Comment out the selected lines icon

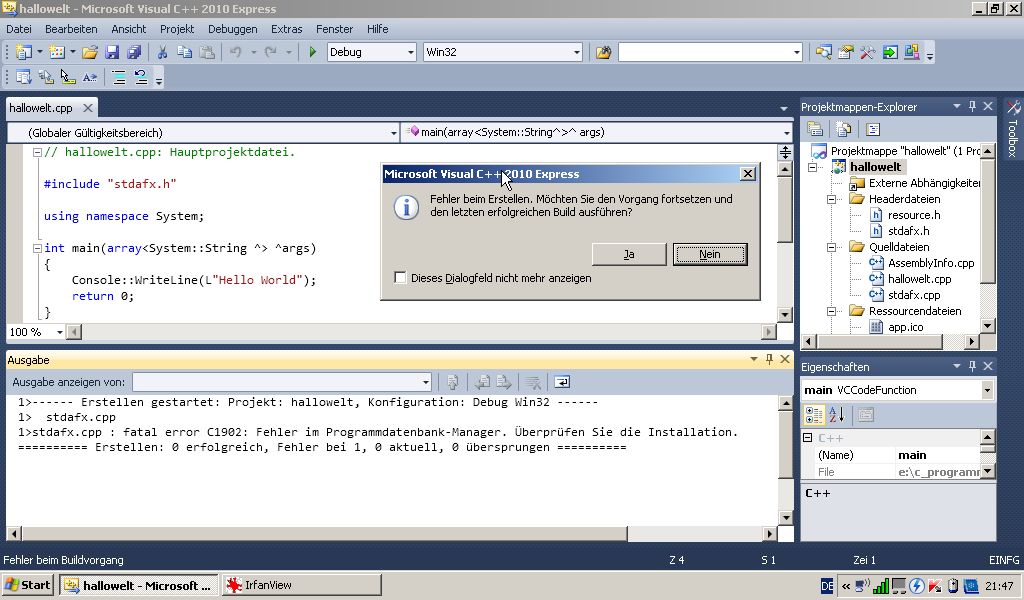coord(119,77)
